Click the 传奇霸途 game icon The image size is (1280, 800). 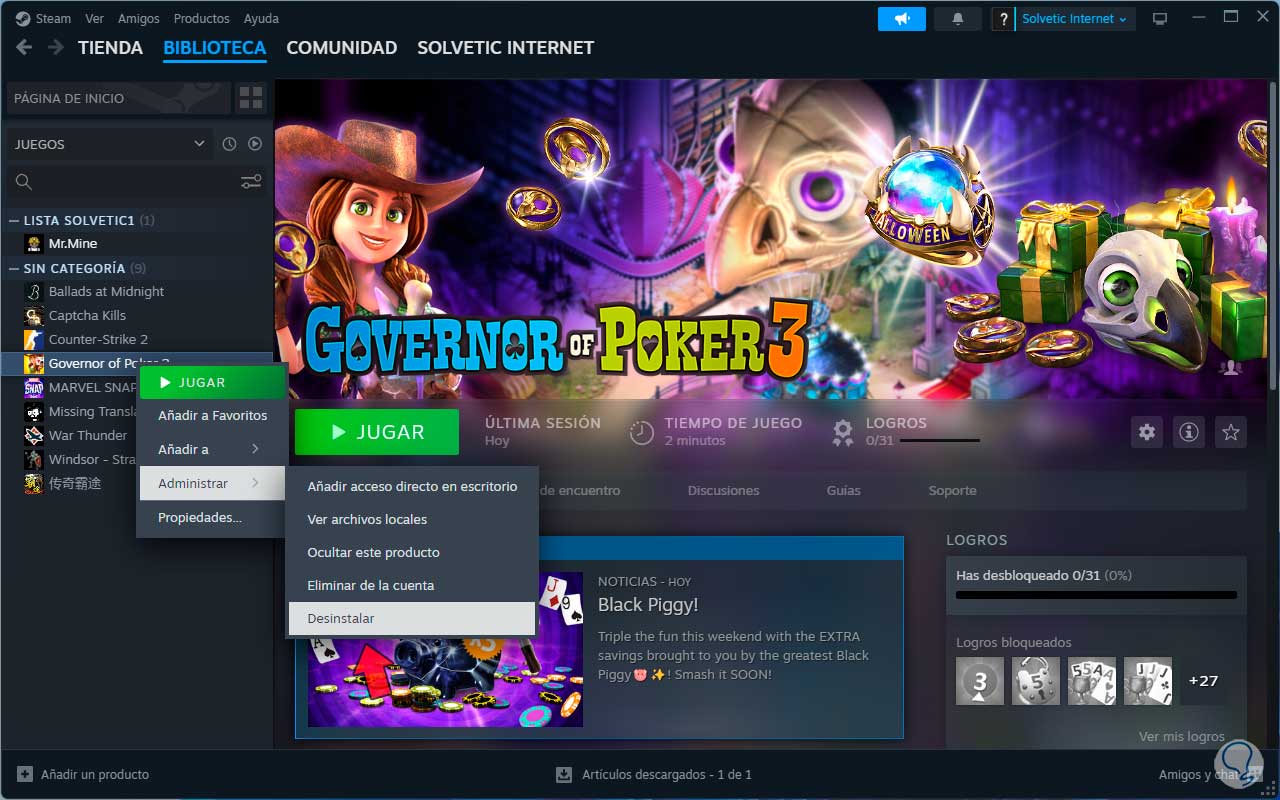pos(34,483)
